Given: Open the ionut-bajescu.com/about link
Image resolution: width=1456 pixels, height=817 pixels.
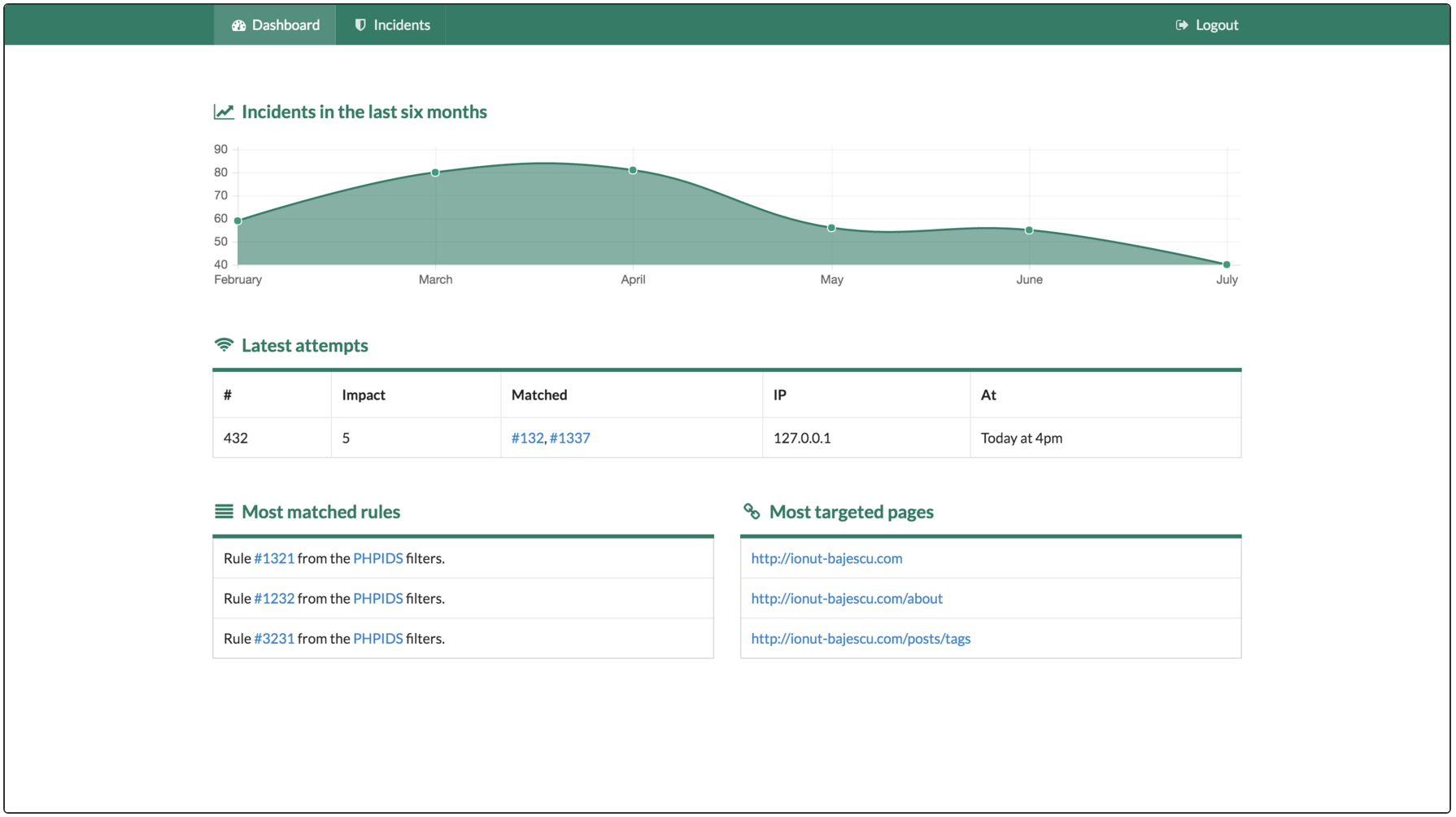Looking at the screenshot, I should tap(847, 598).
